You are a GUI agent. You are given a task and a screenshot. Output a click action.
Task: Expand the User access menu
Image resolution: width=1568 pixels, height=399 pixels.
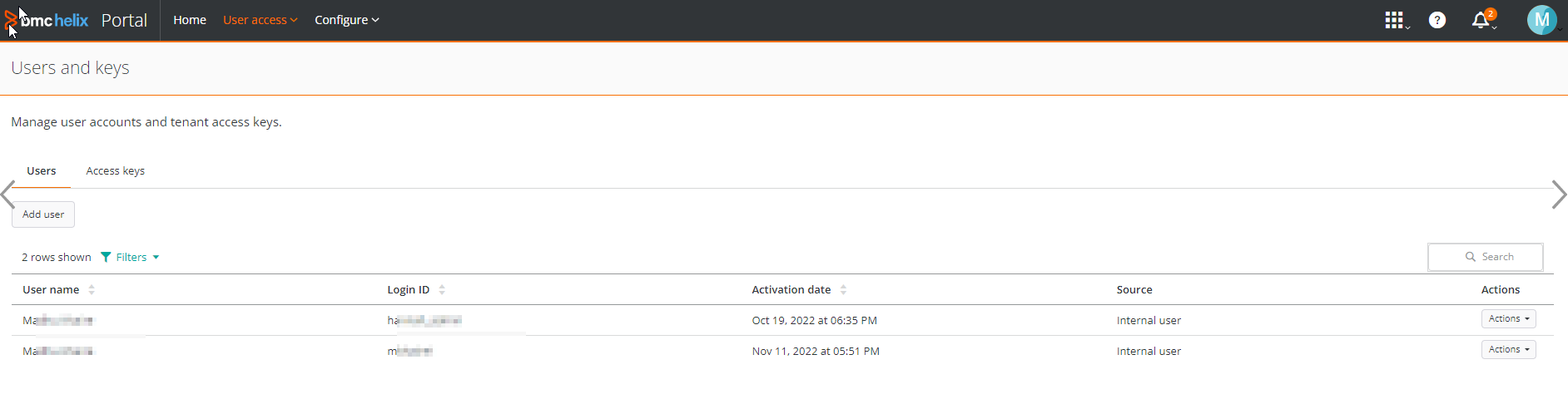pyautogui.click(x=260, y=20)
